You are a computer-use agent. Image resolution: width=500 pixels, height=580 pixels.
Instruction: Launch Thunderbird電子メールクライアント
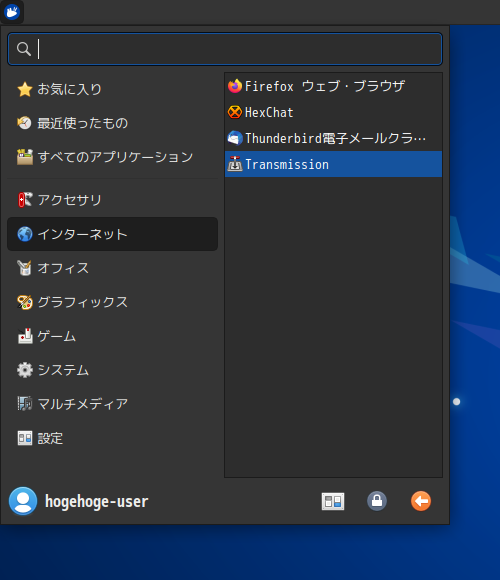coord(333,138)
